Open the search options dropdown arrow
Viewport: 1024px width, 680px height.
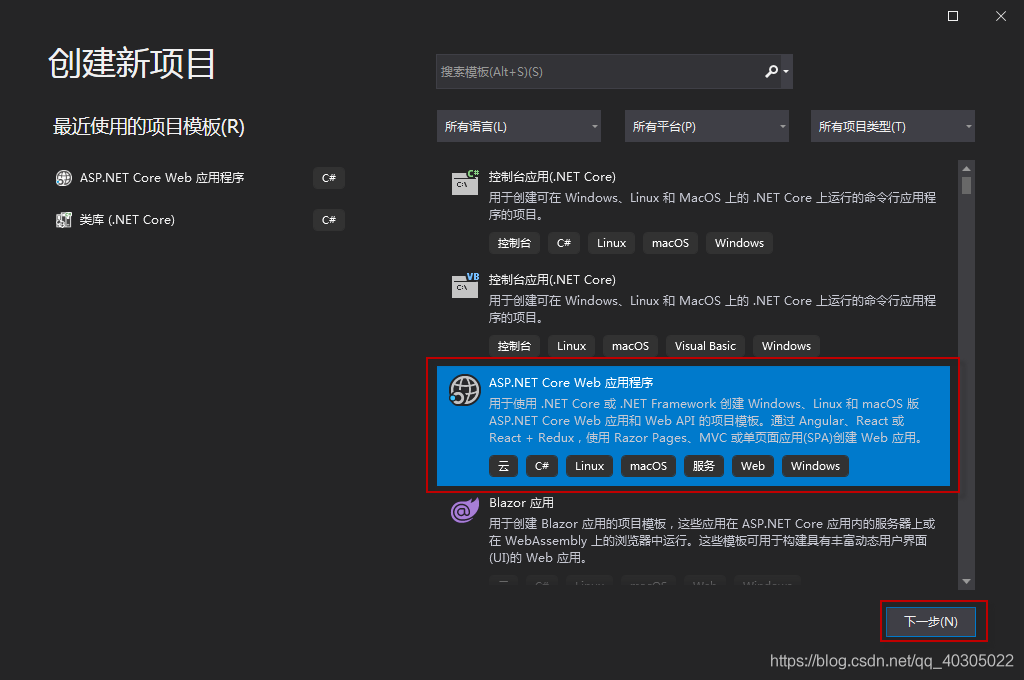(x=786, y=71)
